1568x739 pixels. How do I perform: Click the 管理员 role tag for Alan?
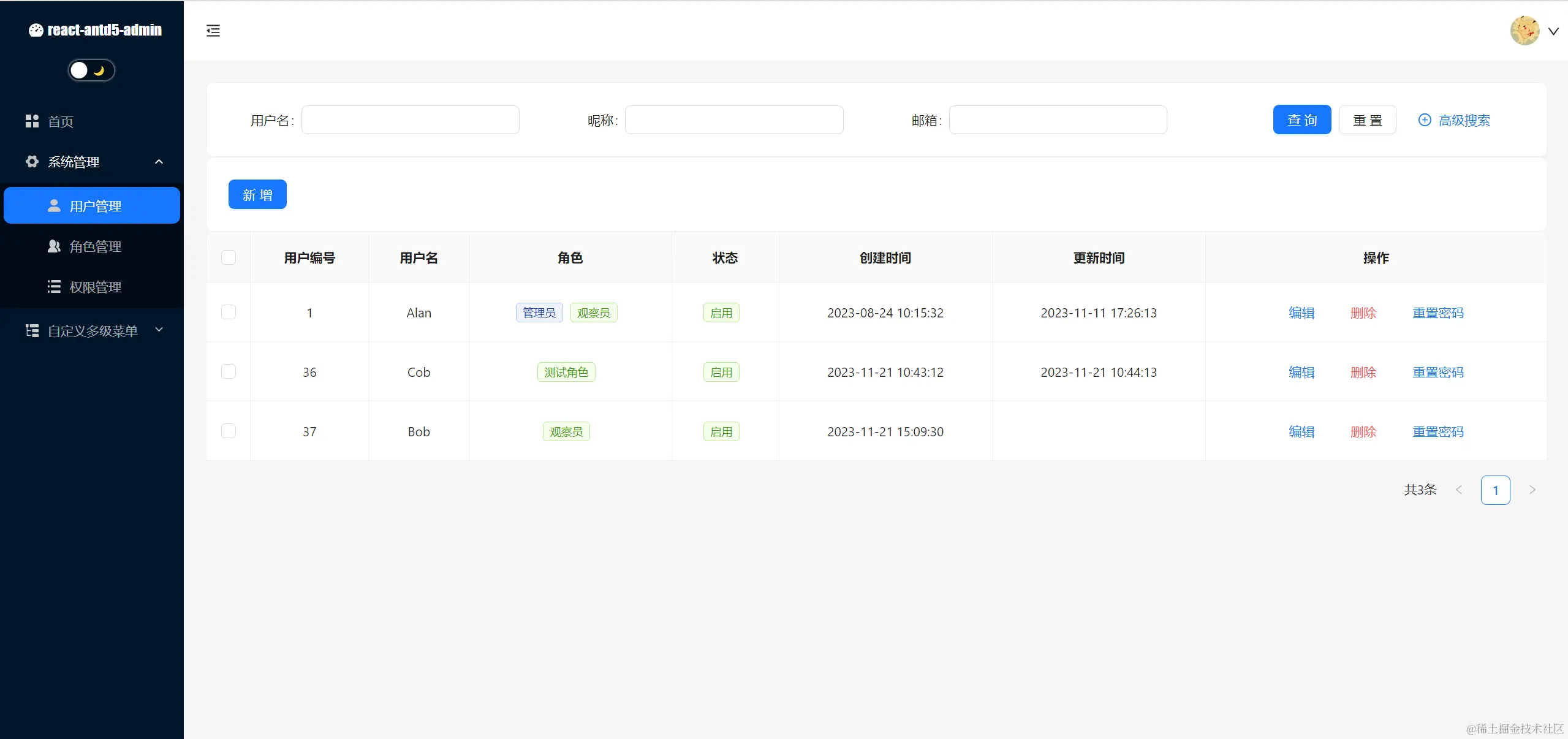[539, 313]
